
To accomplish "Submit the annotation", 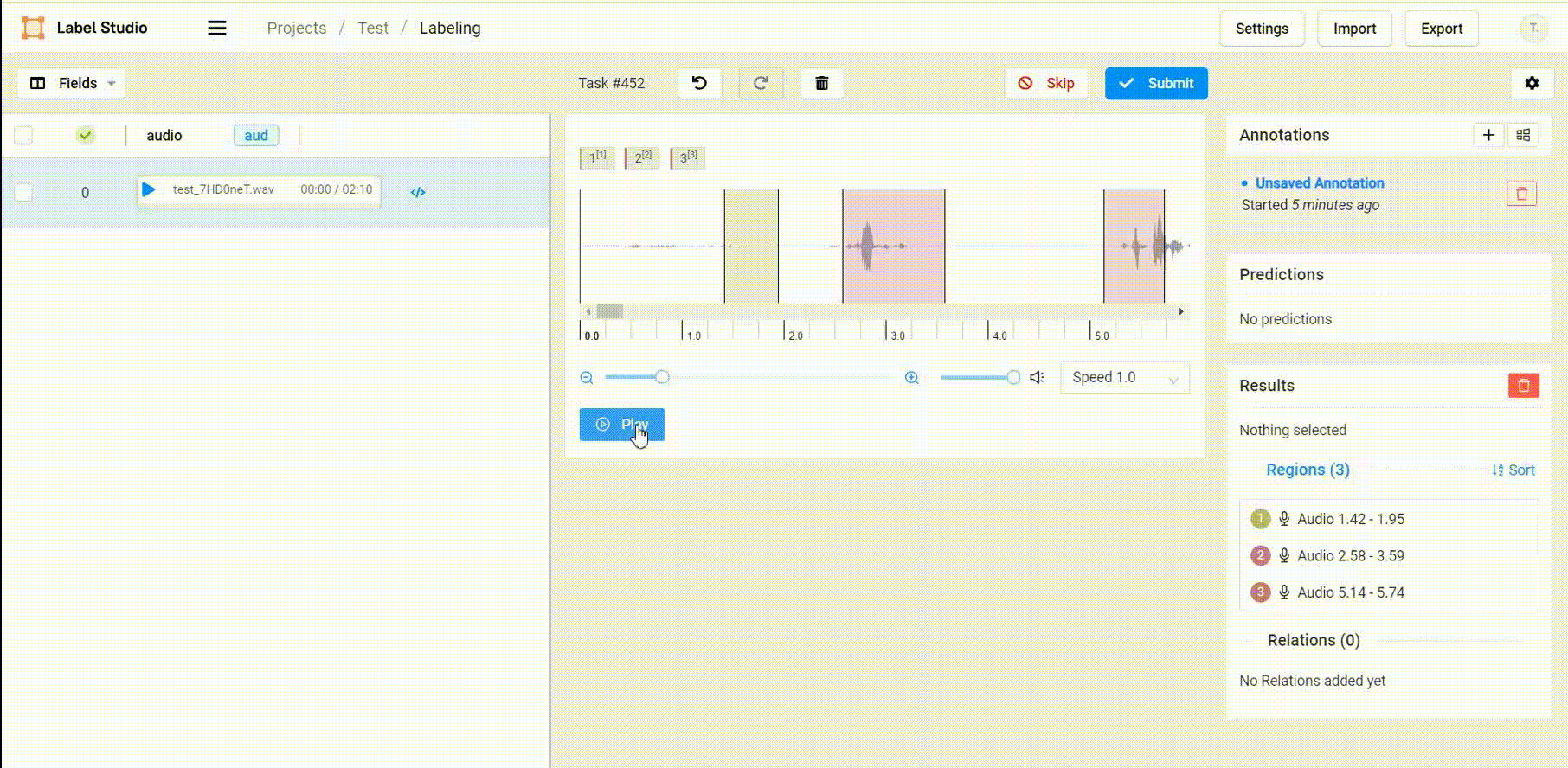I will (x=1156, y=83).
